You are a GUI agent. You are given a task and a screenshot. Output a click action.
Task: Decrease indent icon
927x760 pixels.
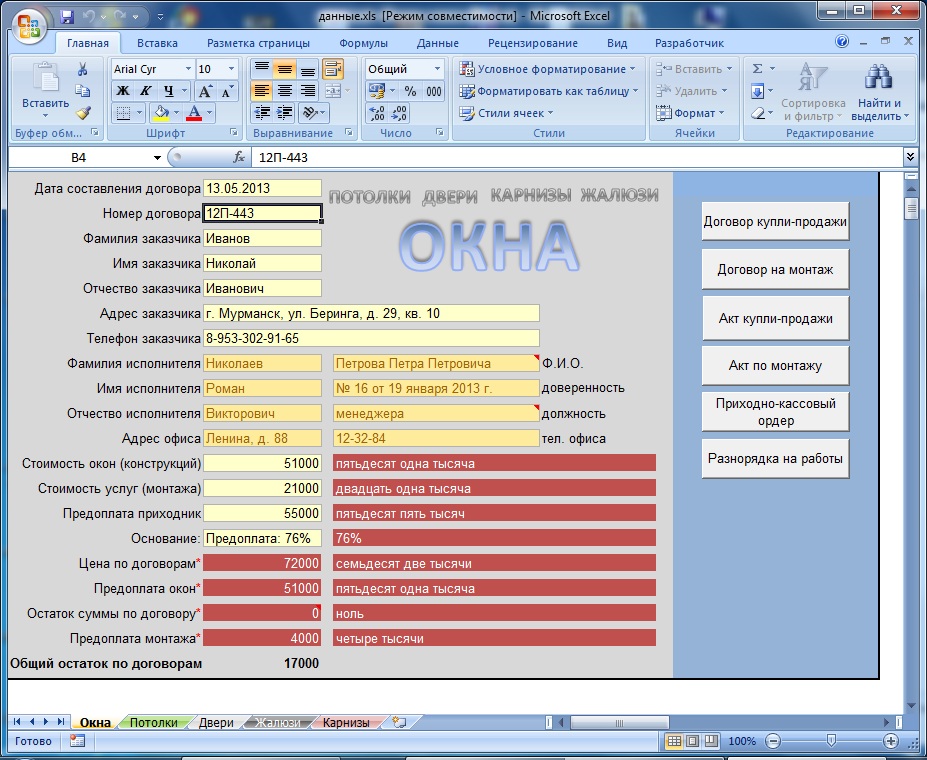click(x=262, y=113)
